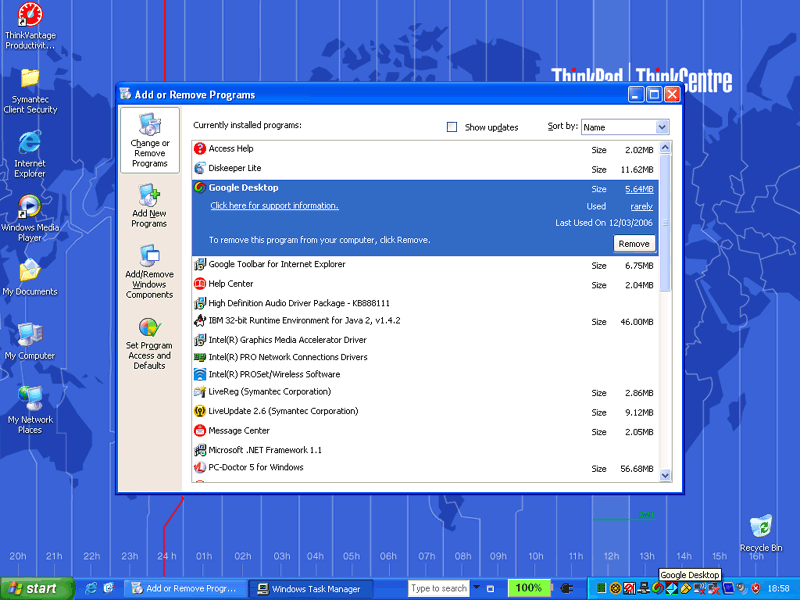
Task: Select Help Center program icon
Action: [x=200, y=284]
